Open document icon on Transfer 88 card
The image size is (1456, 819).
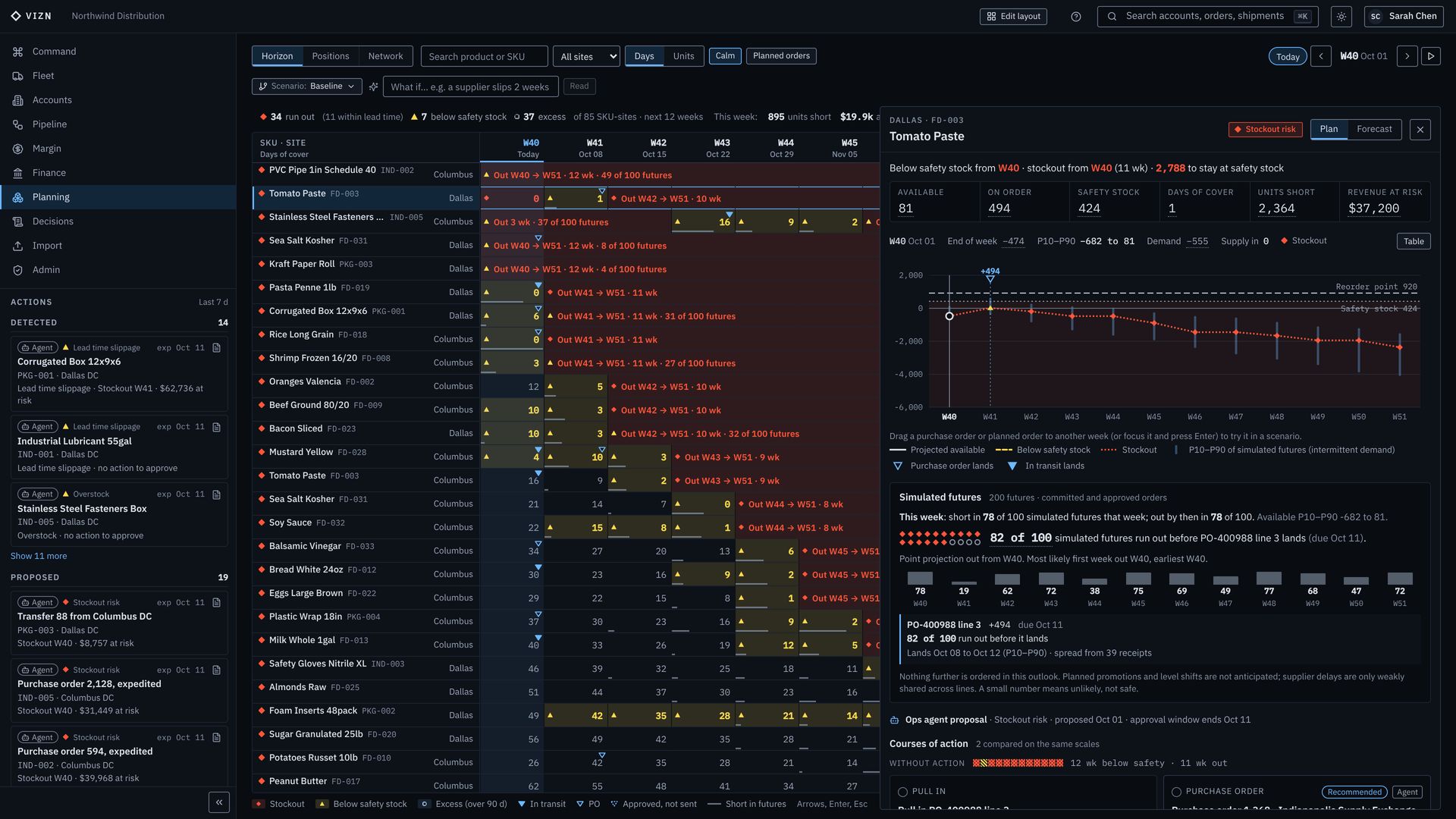tap(216, 603)
